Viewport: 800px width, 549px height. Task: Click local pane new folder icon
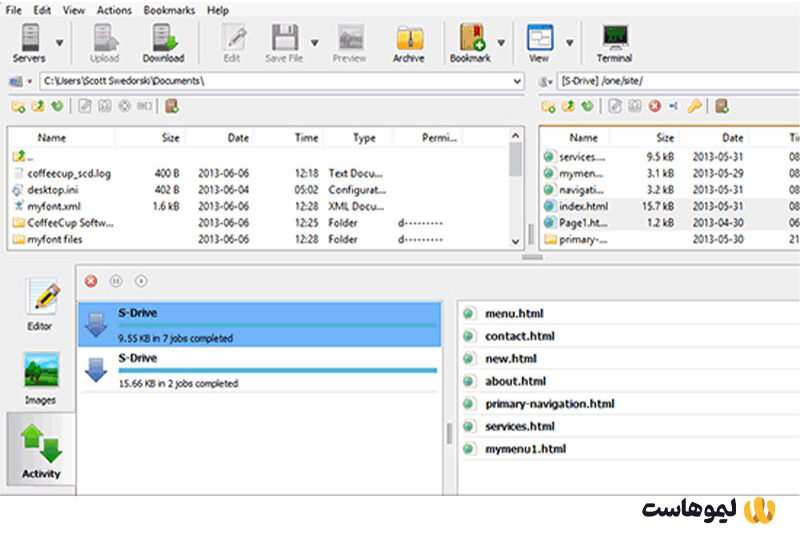click(x=18, y=107)
